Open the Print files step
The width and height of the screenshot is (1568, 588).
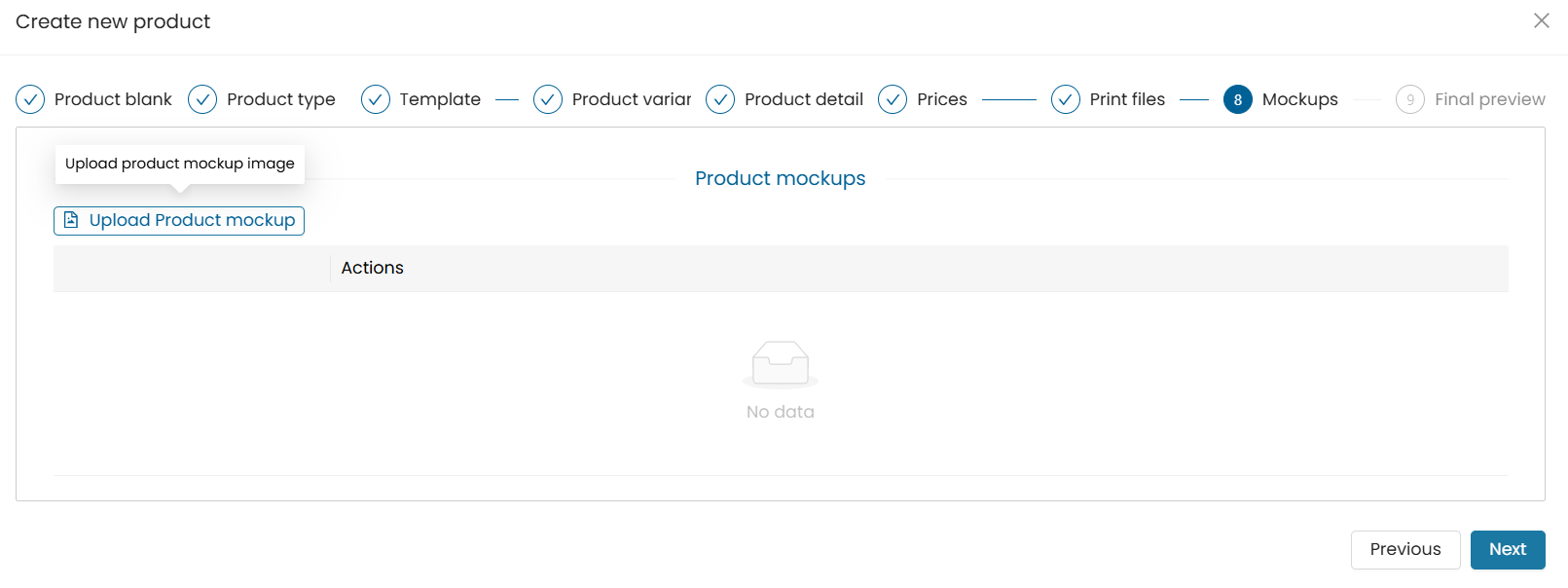coord(1127,99)
